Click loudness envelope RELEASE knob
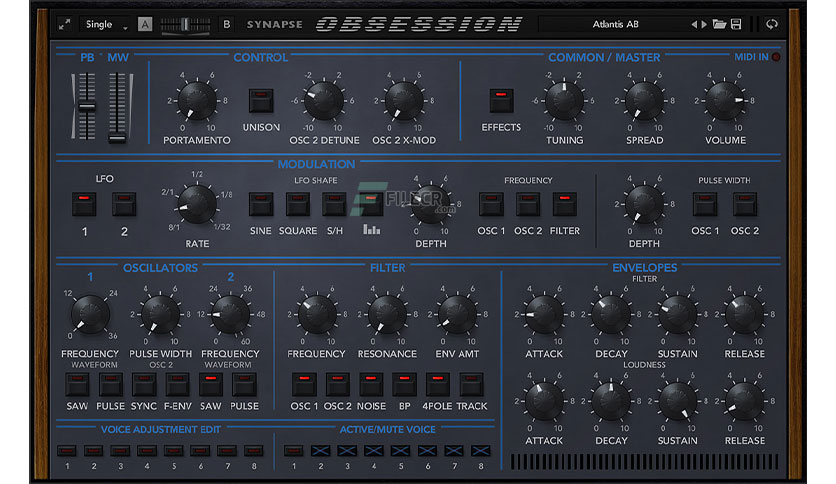The image size is (836, 484). point(744,401)
